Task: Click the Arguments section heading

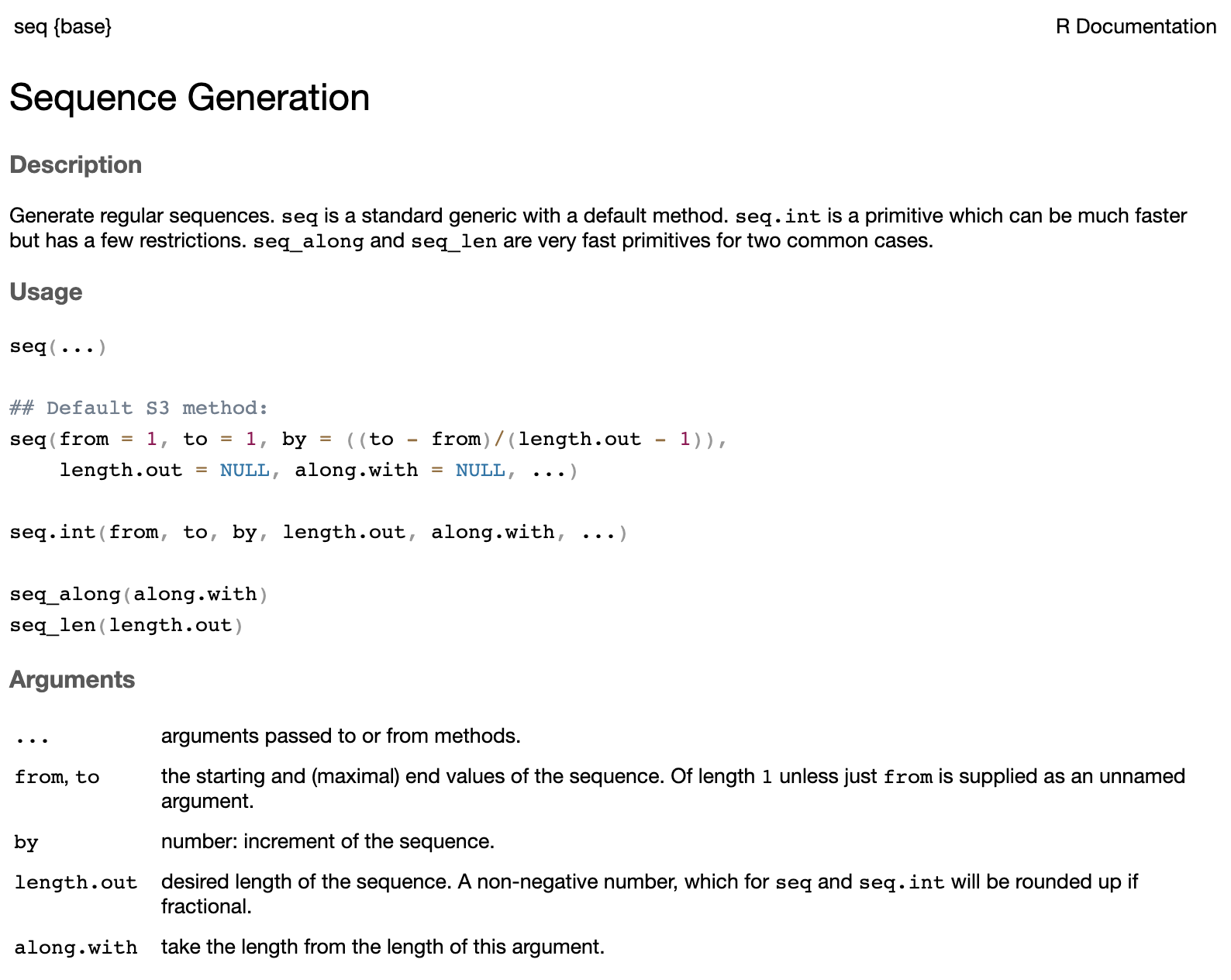Action: coord(72,680)
